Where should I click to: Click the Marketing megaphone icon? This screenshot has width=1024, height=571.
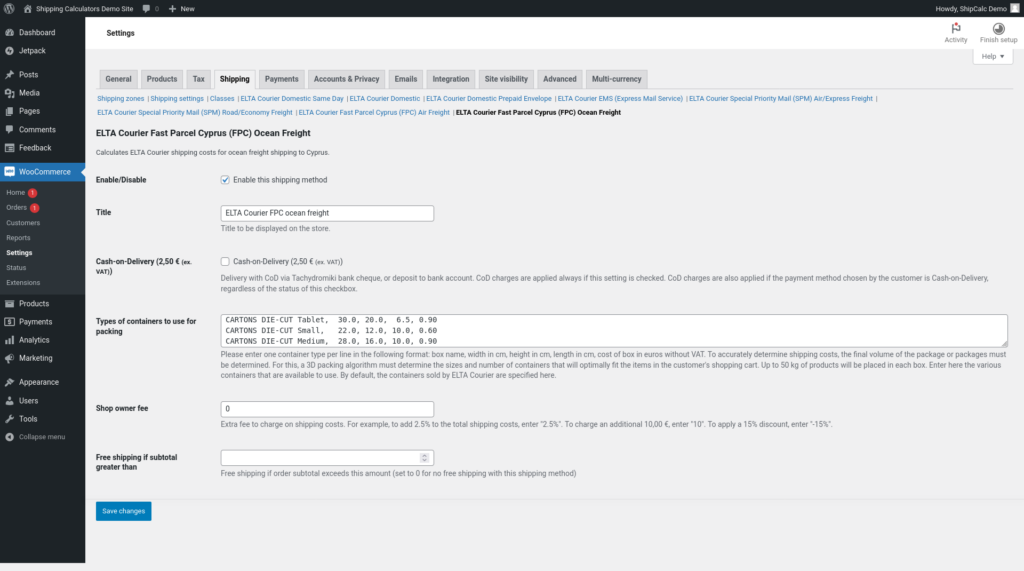coord(9,358)
